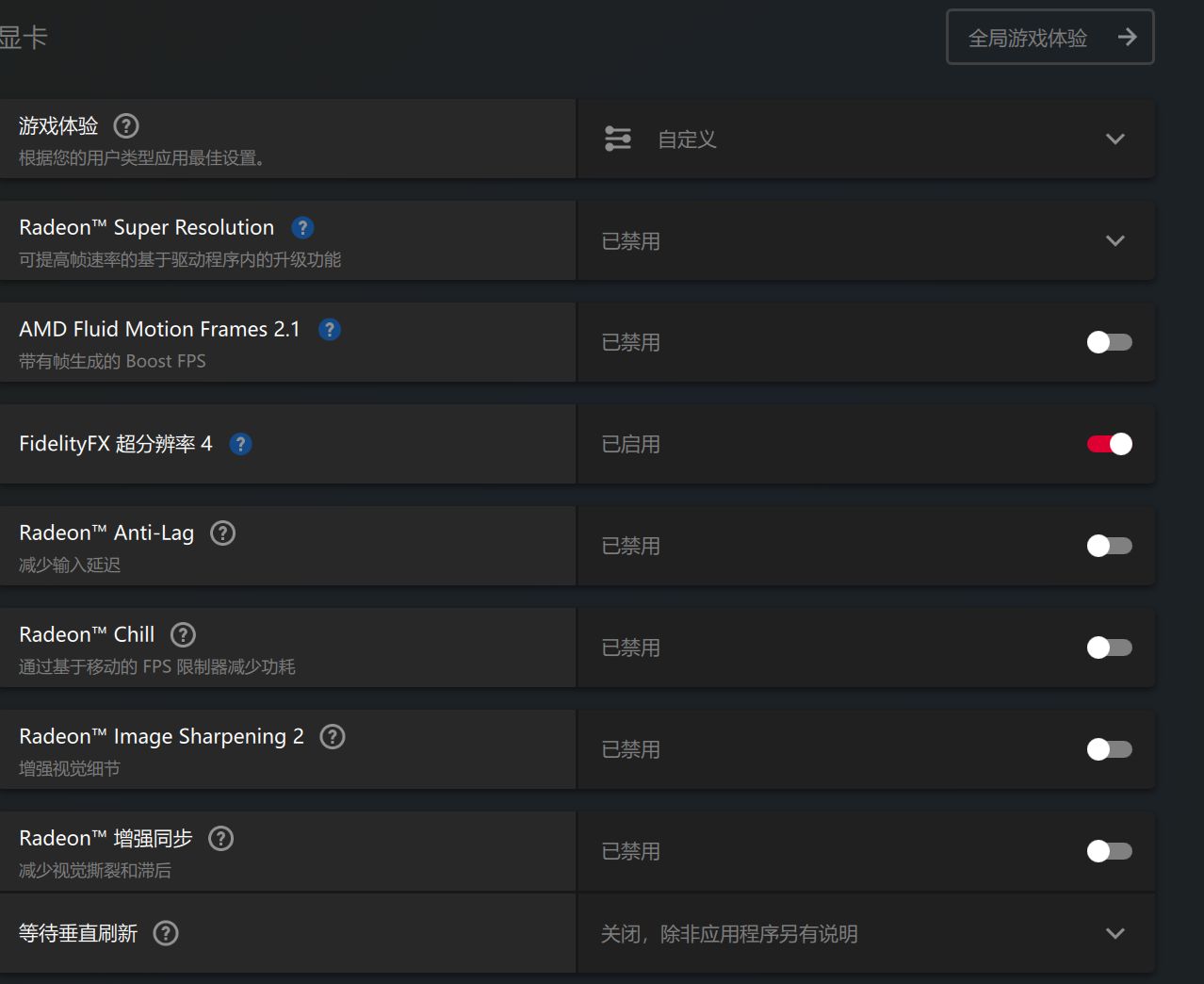The image size is (1204, 984).
Task: Click the Radeon Super Resolution help icon
Action: 302,227
